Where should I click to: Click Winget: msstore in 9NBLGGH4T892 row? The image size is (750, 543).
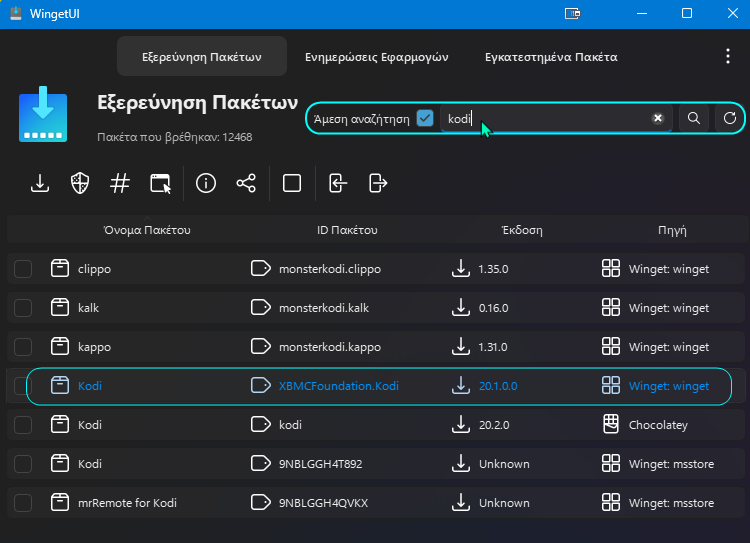671,464
